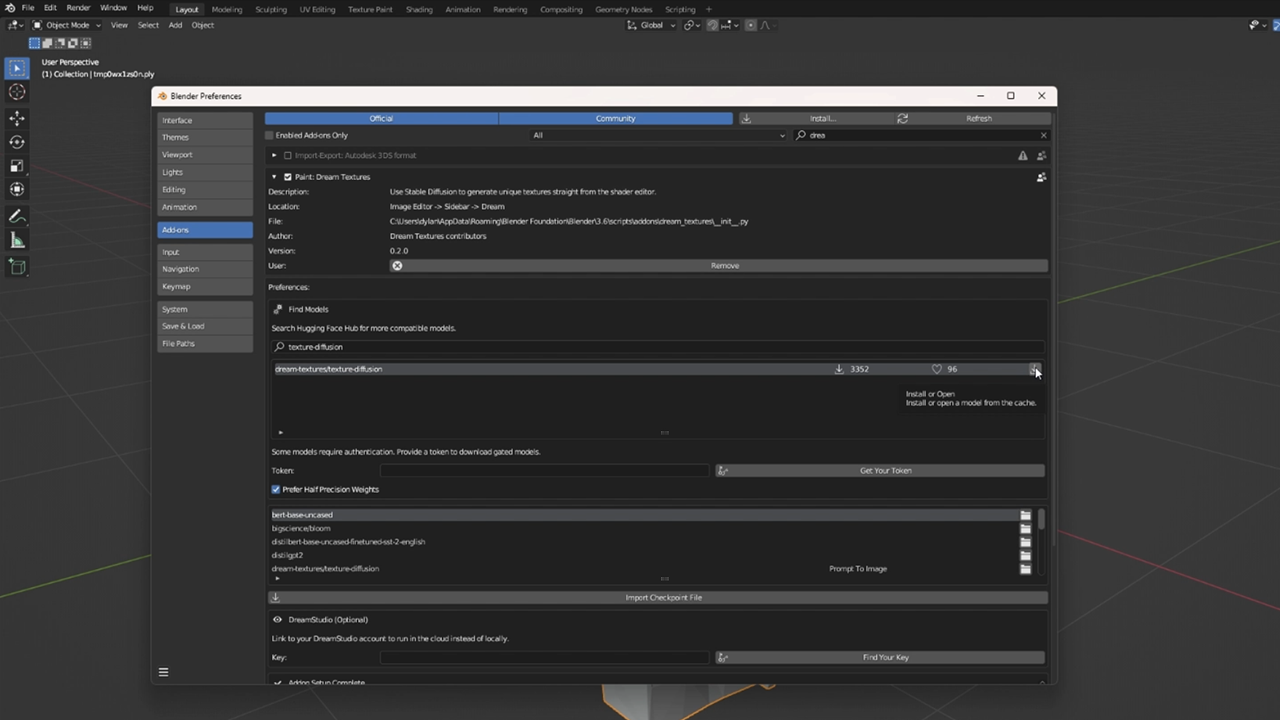Expand the Import-Export: Autodesk 3DS entry

[x=274, y=155]
